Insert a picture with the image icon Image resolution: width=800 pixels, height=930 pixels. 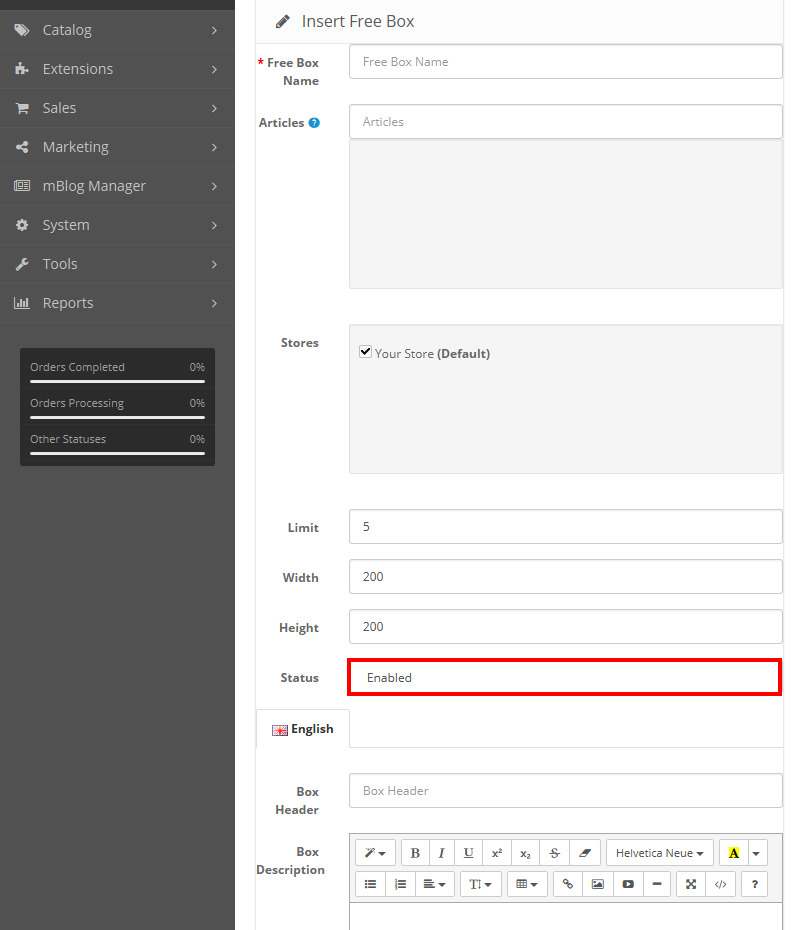click(598, 884)
